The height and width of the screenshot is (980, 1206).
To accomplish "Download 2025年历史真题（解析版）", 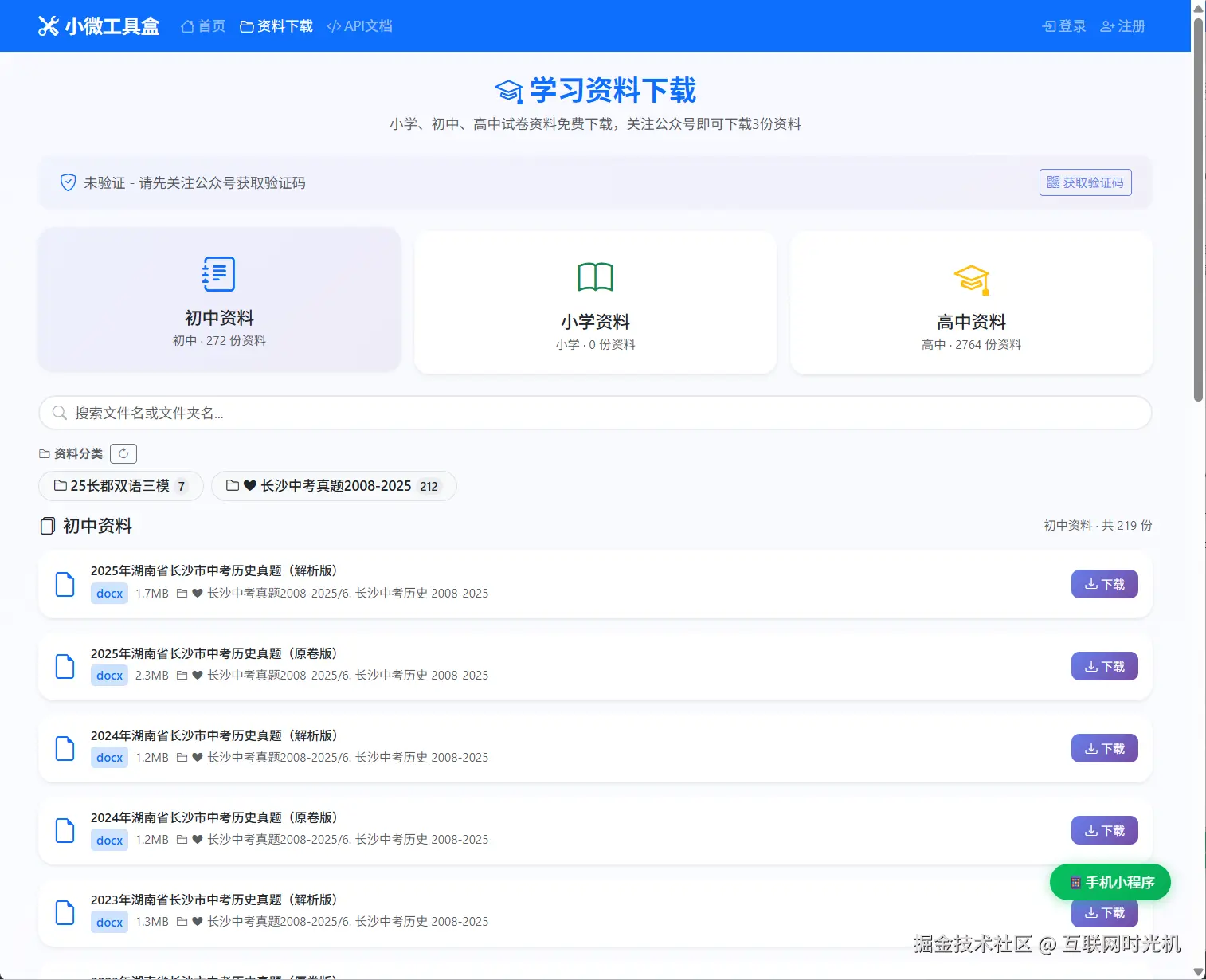I will [1104, 584].
